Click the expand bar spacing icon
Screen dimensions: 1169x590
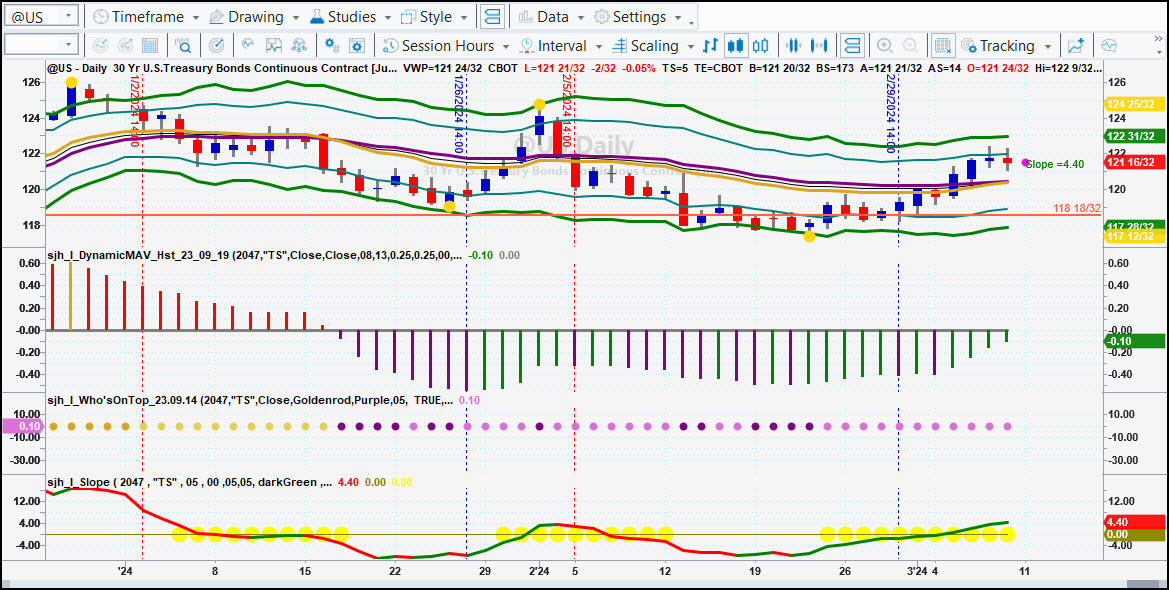tap(819, 45)
